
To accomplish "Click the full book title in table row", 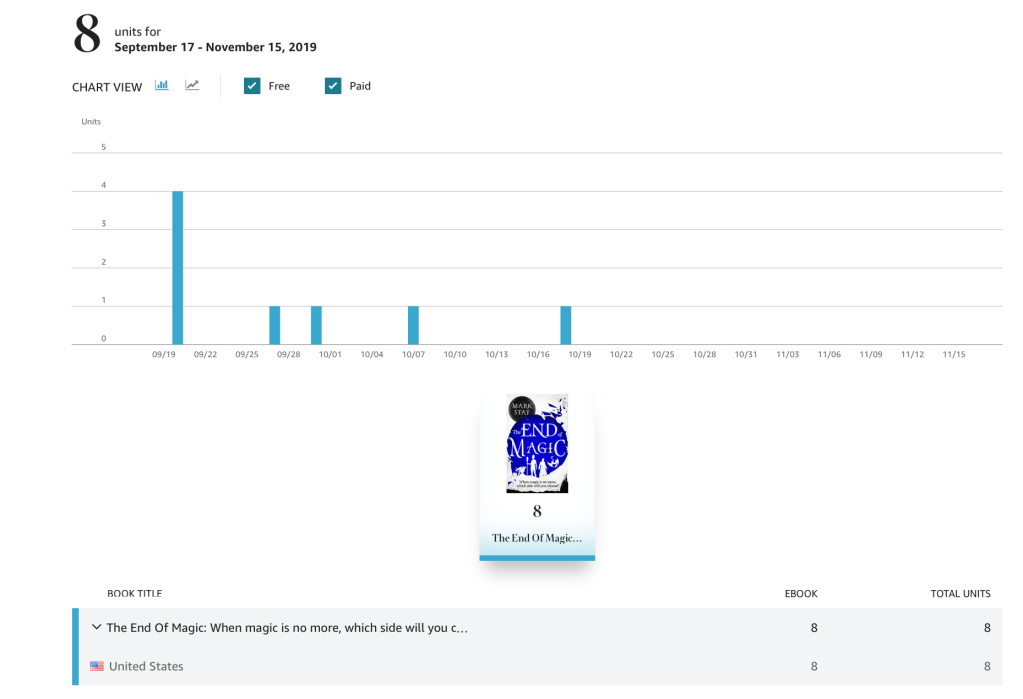I will [287, 628].
